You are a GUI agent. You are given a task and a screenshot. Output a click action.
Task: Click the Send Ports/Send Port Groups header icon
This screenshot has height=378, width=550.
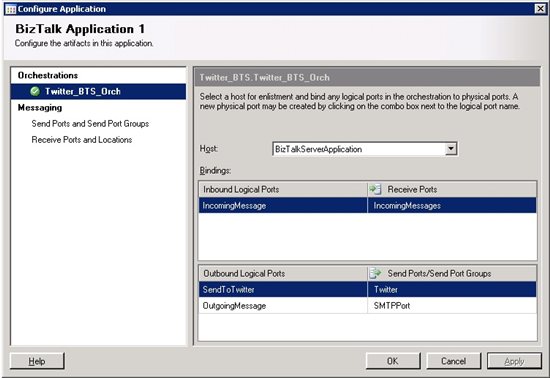click(x=375, y=273)
